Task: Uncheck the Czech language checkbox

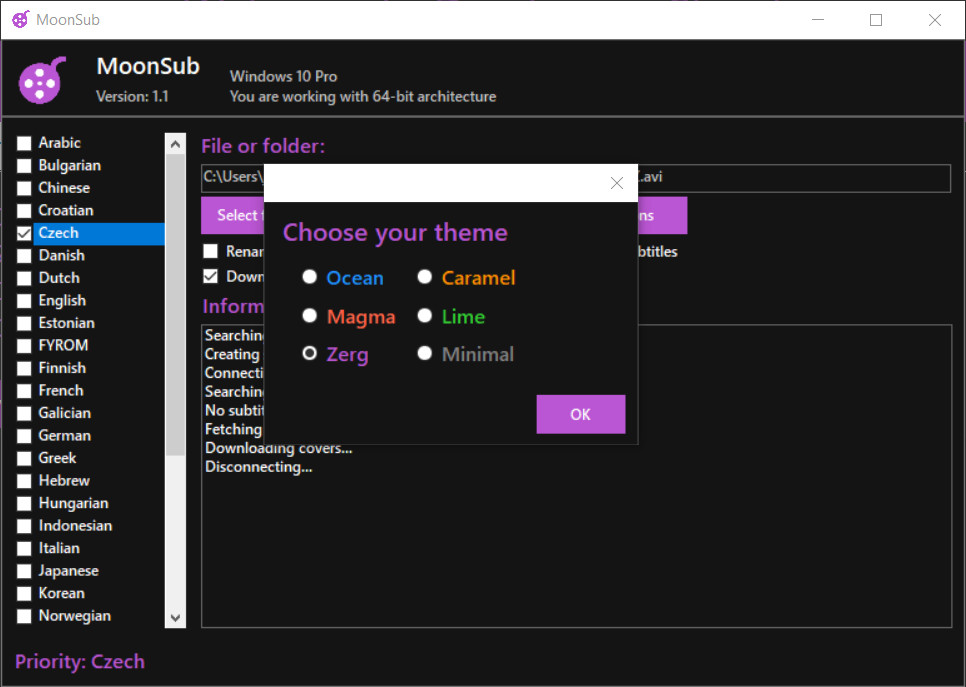Action: tap(24, 233)
